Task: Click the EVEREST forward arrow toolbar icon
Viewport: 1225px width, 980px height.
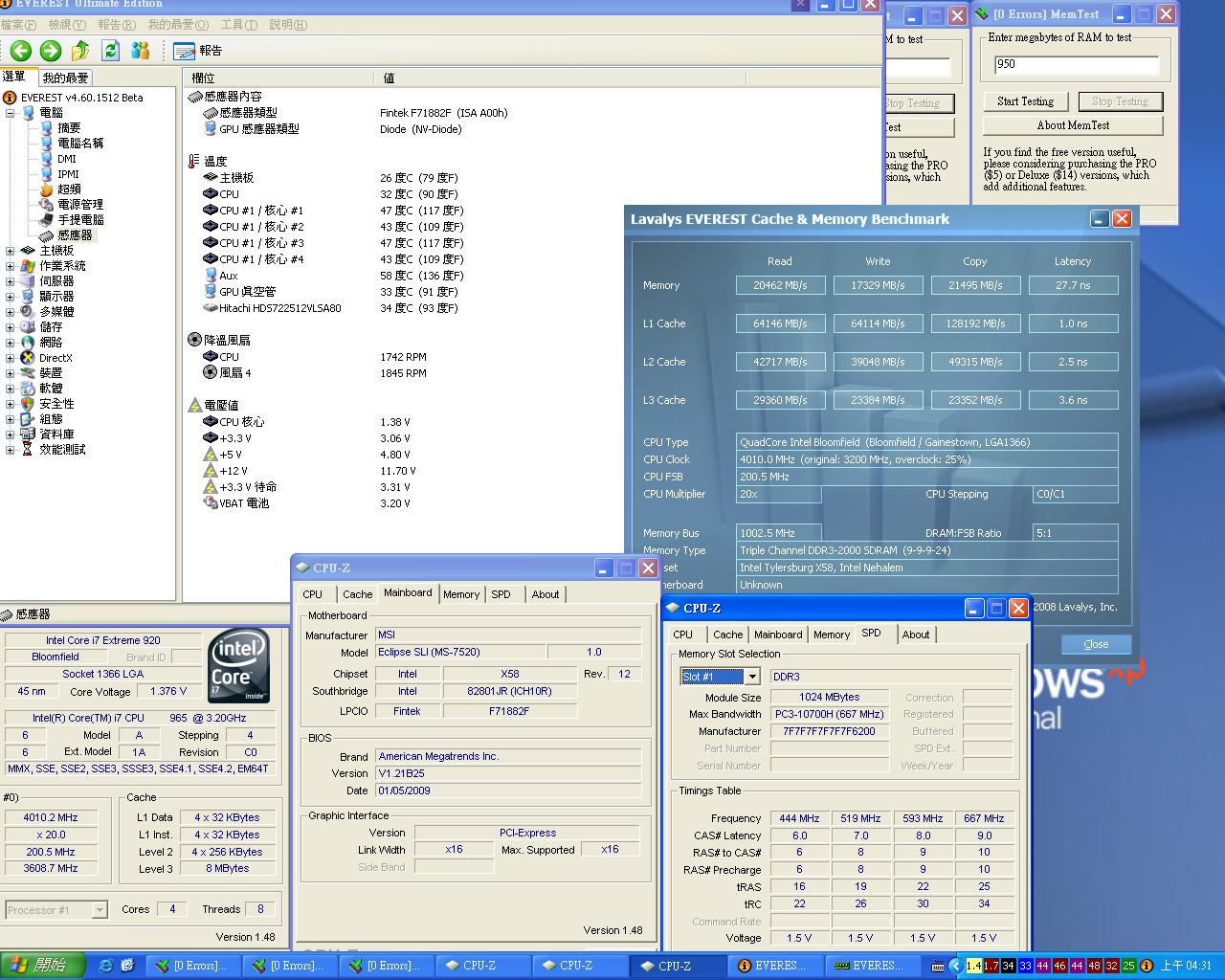Action: [51, 51]
